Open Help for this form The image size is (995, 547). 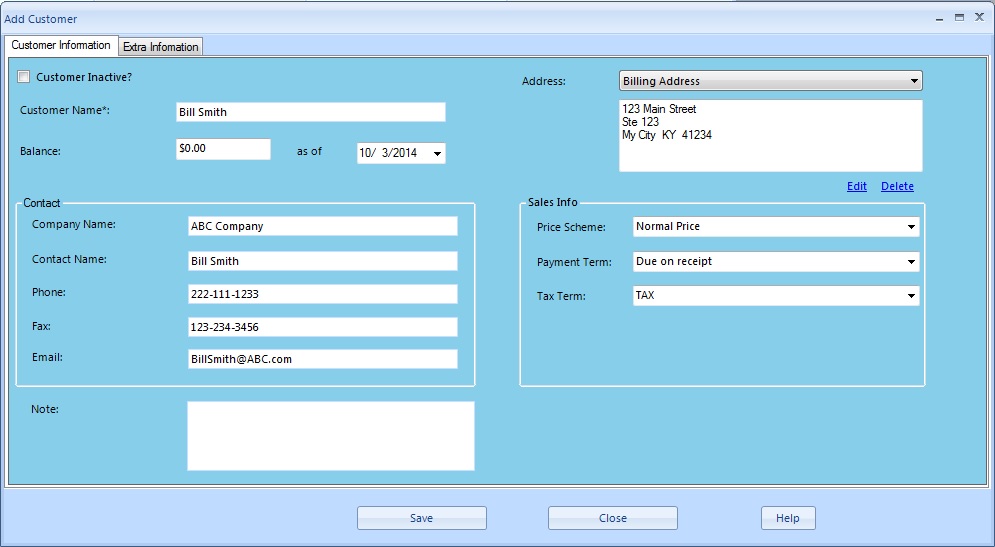tap(787, 518)
